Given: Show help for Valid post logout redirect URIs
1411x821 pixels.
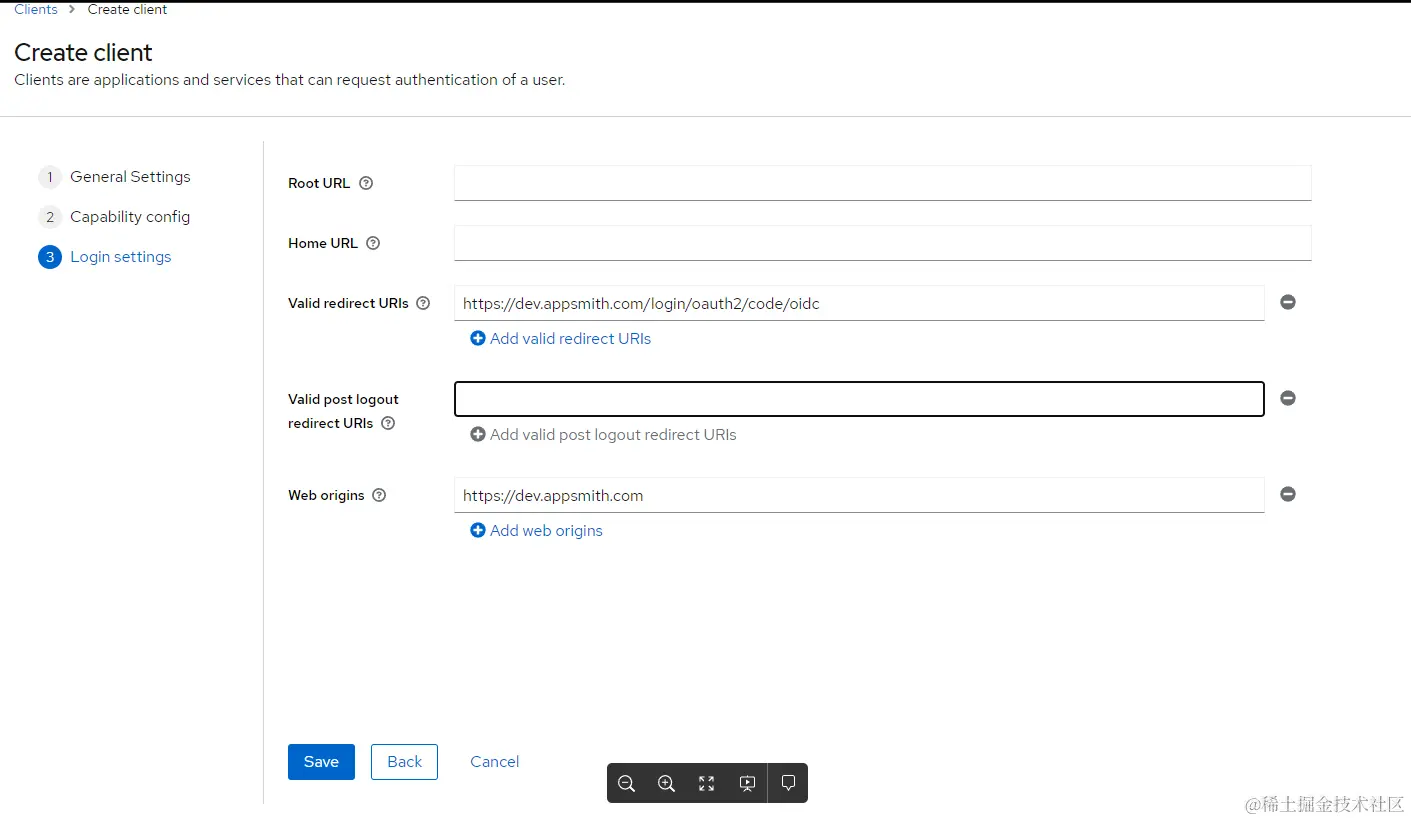Looking at the screenshot, I should 388,423.
